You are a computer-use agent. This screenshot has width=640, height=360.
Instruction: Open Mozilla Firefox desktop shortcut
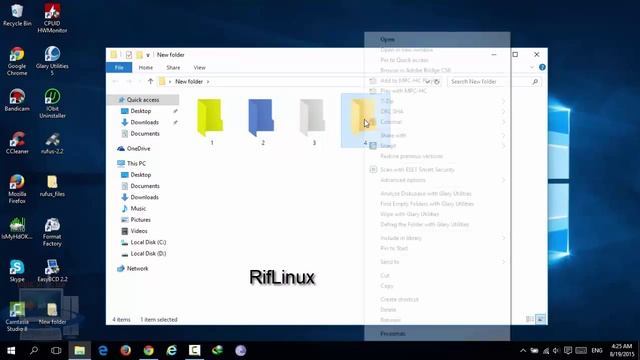pyautogui.click(x=17, y=189)
